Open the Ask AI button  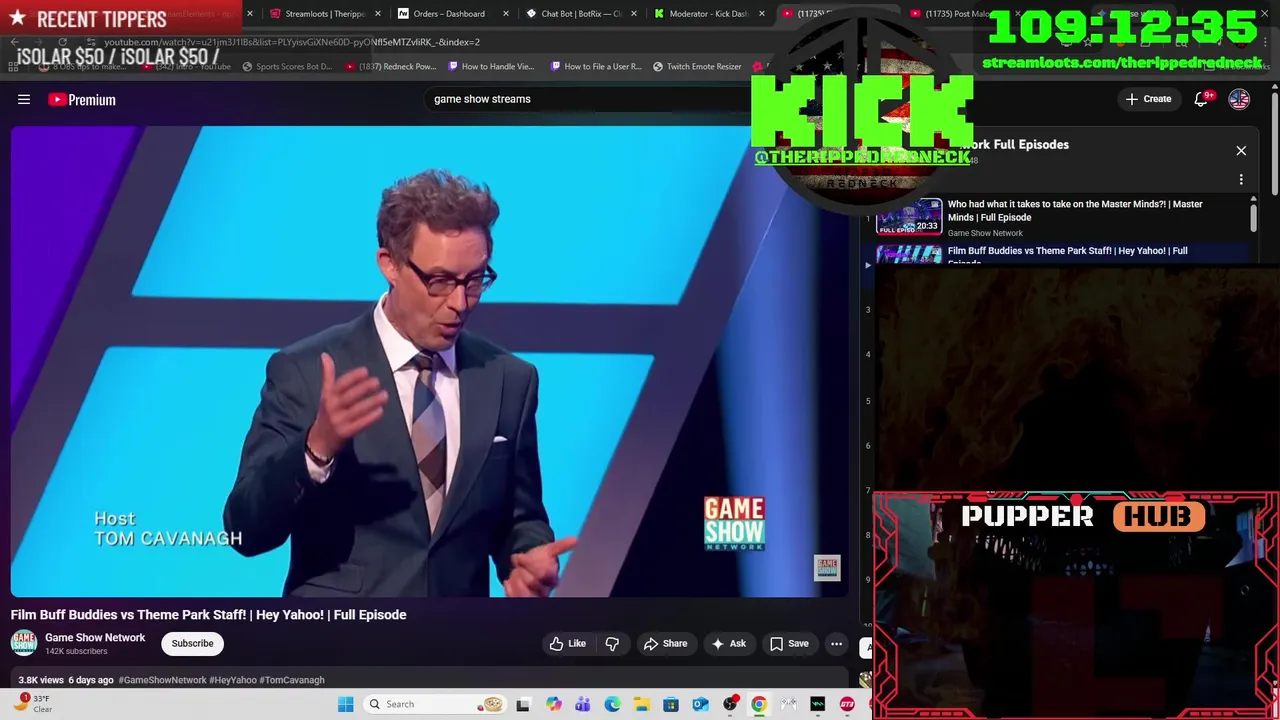click(x=728, y=644)
